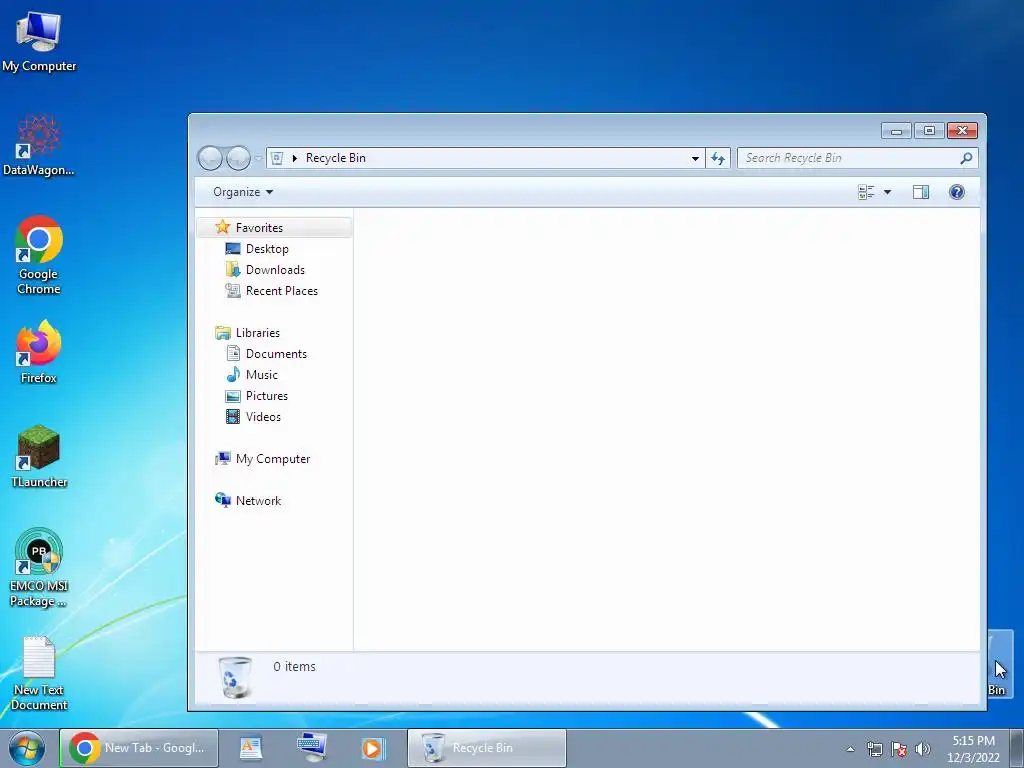Open the Windows Start menu
The height and width of the screenshot is (768, 1024).
click(x=27, y=748)
